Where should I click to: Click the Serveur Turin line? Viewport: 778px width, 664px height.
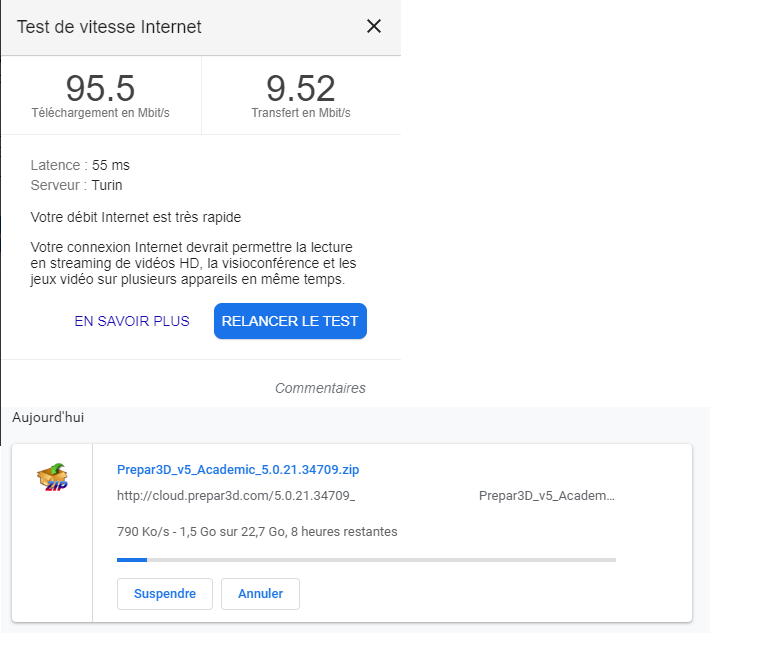point(77,185)
